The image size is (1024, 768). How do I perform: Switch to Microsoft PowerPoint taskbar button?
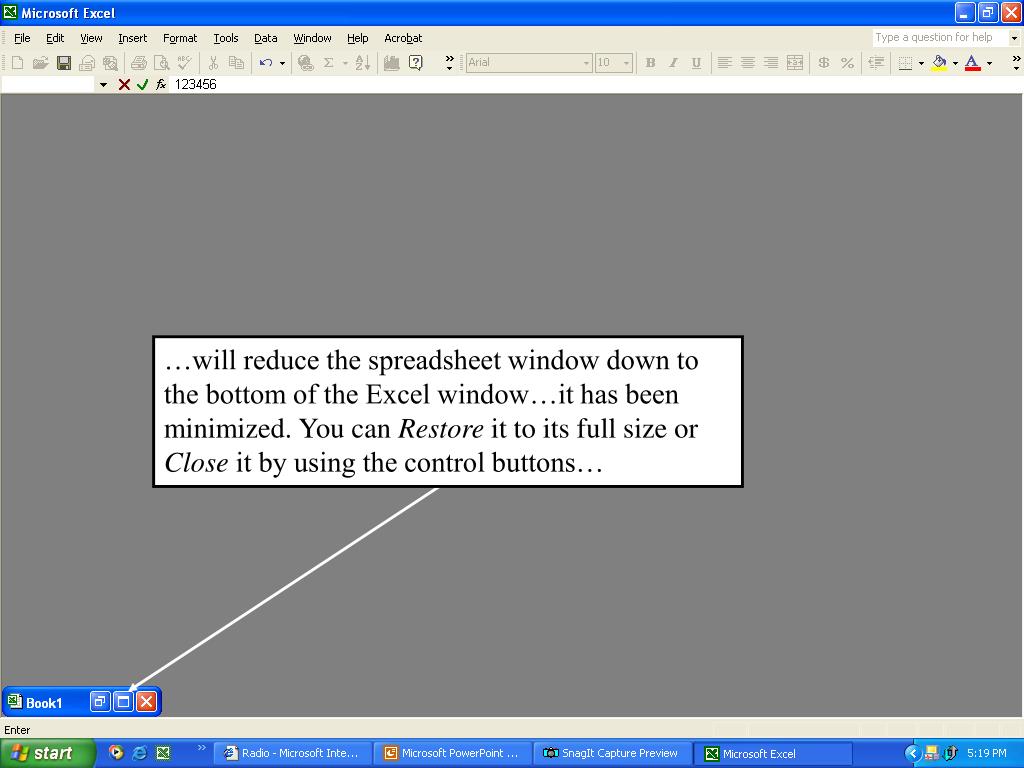(x=453, y=753)
